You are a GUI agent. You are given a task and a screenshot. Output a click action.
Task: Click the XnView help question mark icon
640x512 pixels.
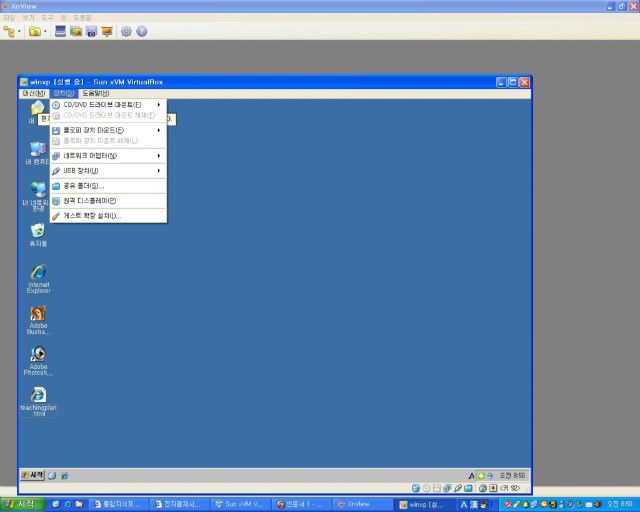pos(142,31)
